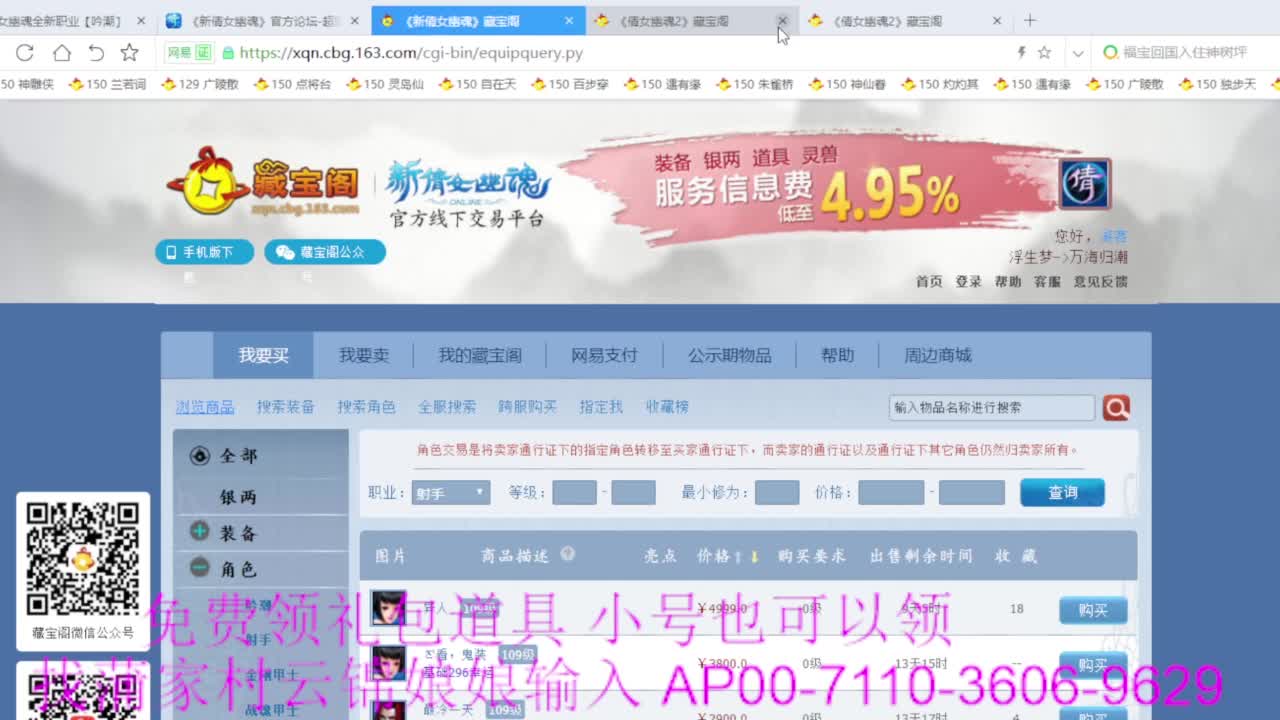Select 我要买 navigation tab
1280x720 pixels.
coord(263,355)
